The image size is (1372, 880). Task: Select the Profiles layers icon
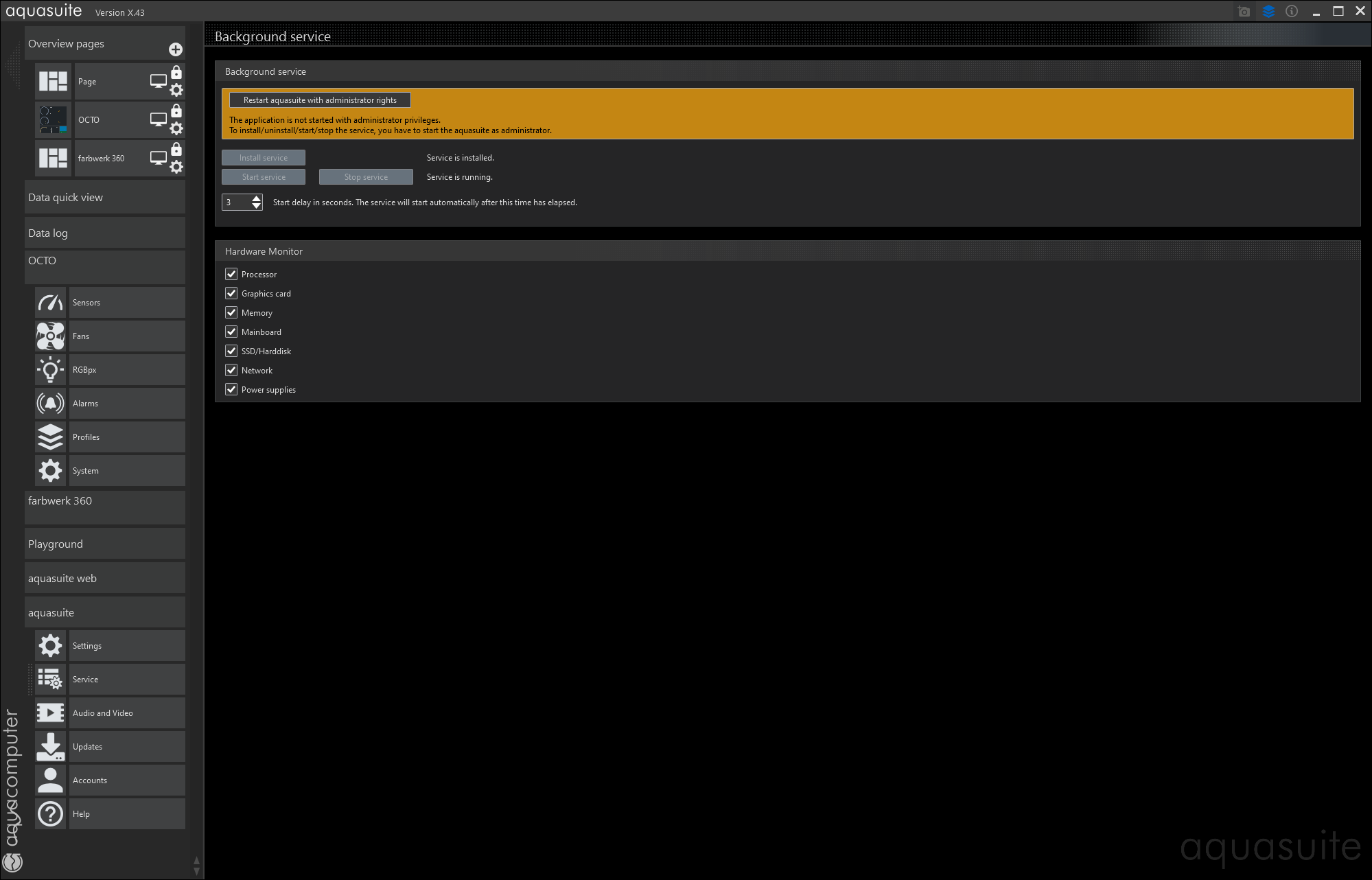tap(51, 437)
